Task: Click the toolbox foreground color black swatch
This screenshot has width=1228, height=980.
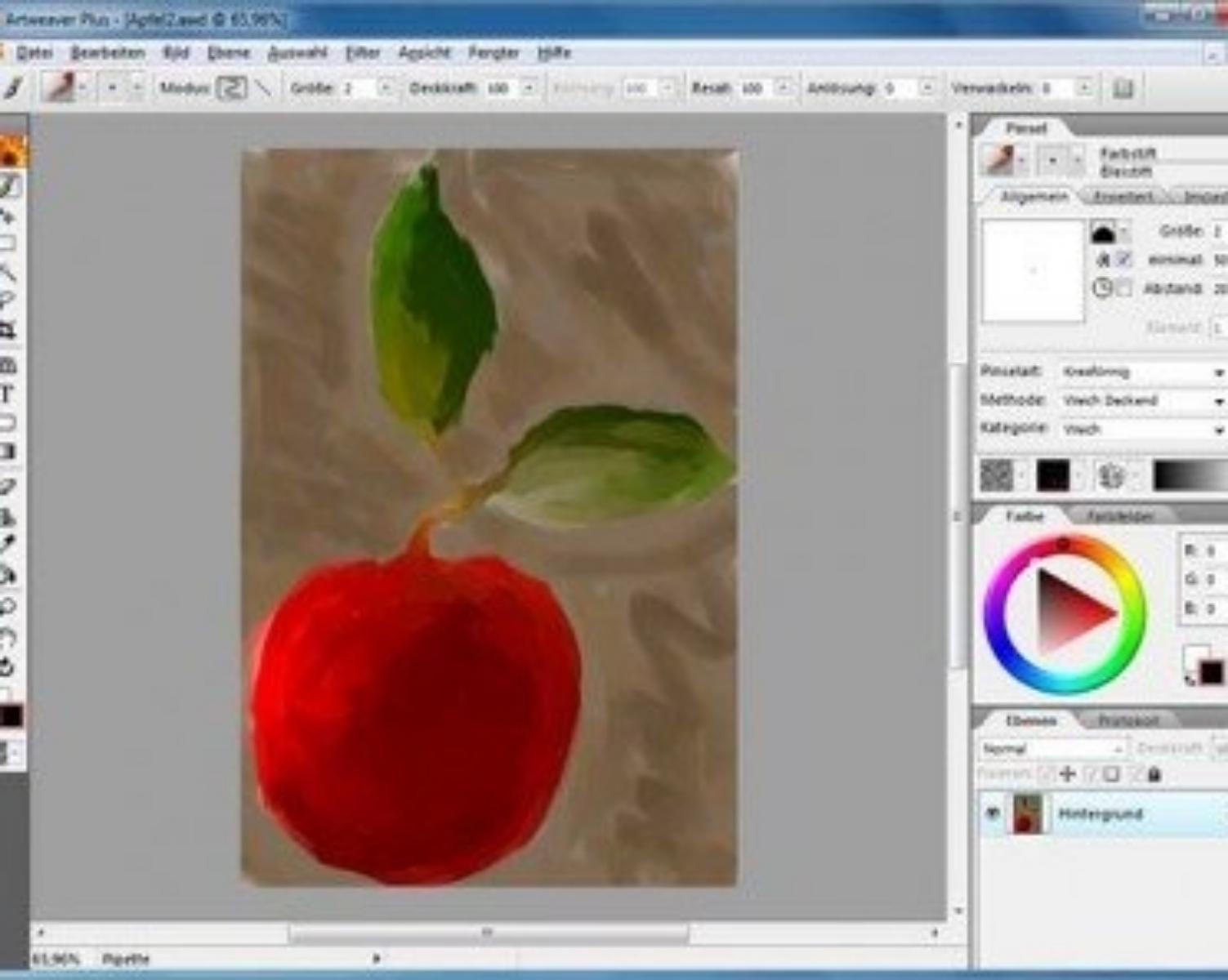Action: pyautogui.click(x=11, y=717)
